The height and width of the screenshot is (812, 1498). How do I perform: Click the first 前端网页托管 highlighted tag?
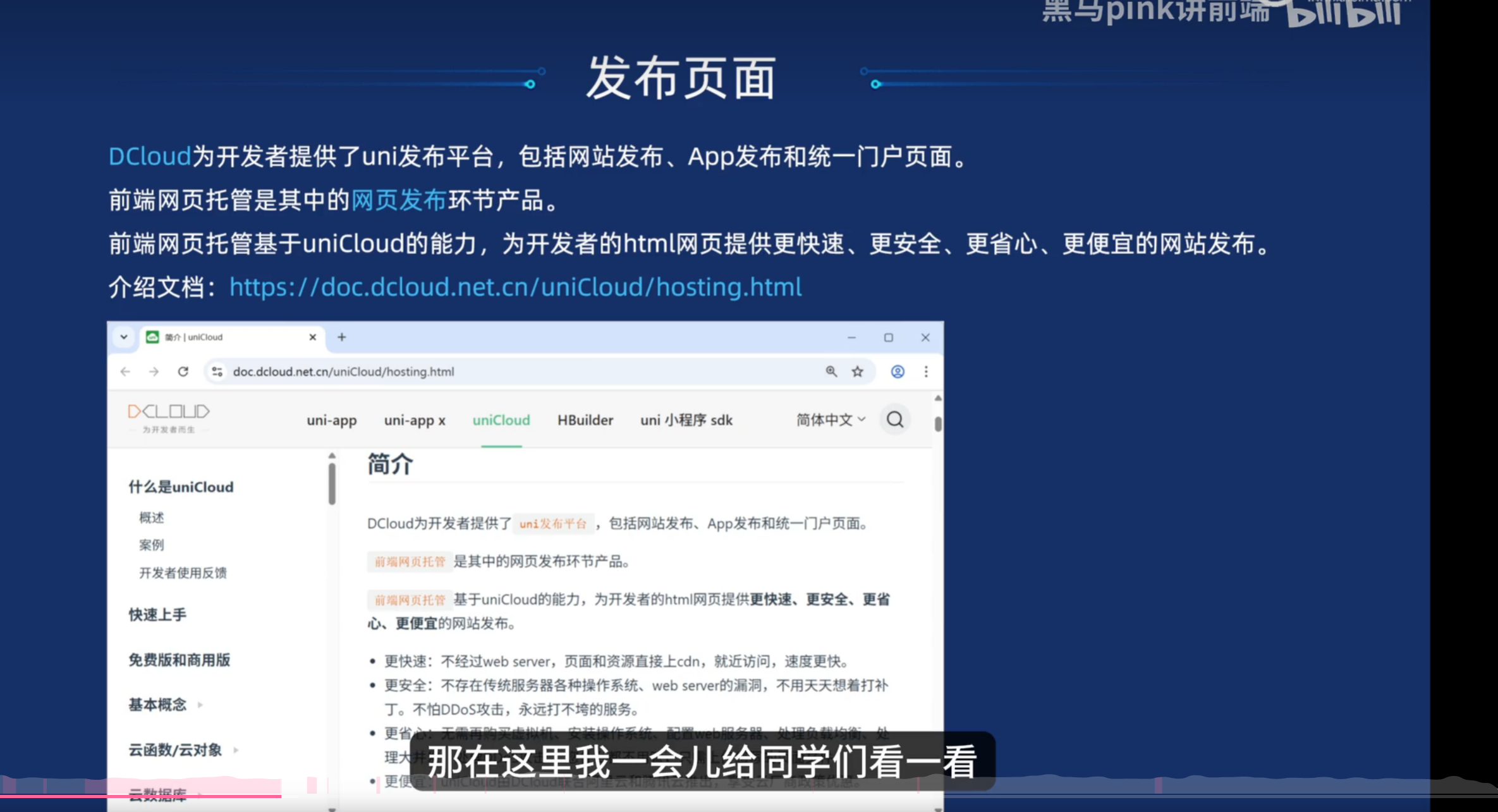(410, 562)
